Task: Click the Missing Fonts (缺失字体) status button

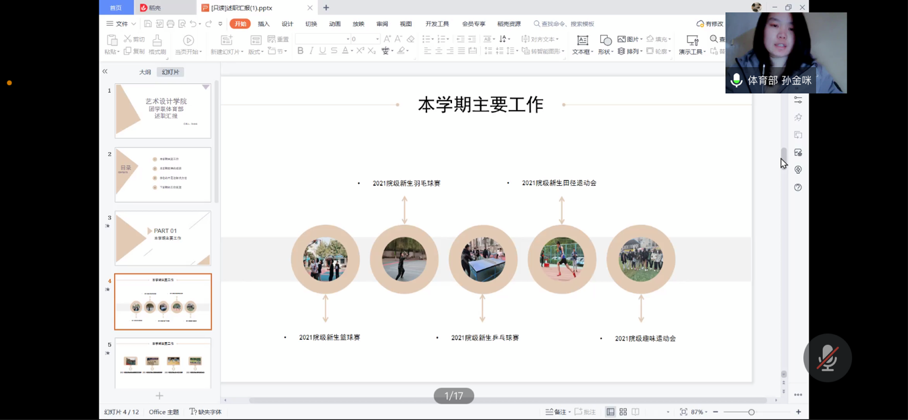Action: pyautogui.click(x=206, y=412)
